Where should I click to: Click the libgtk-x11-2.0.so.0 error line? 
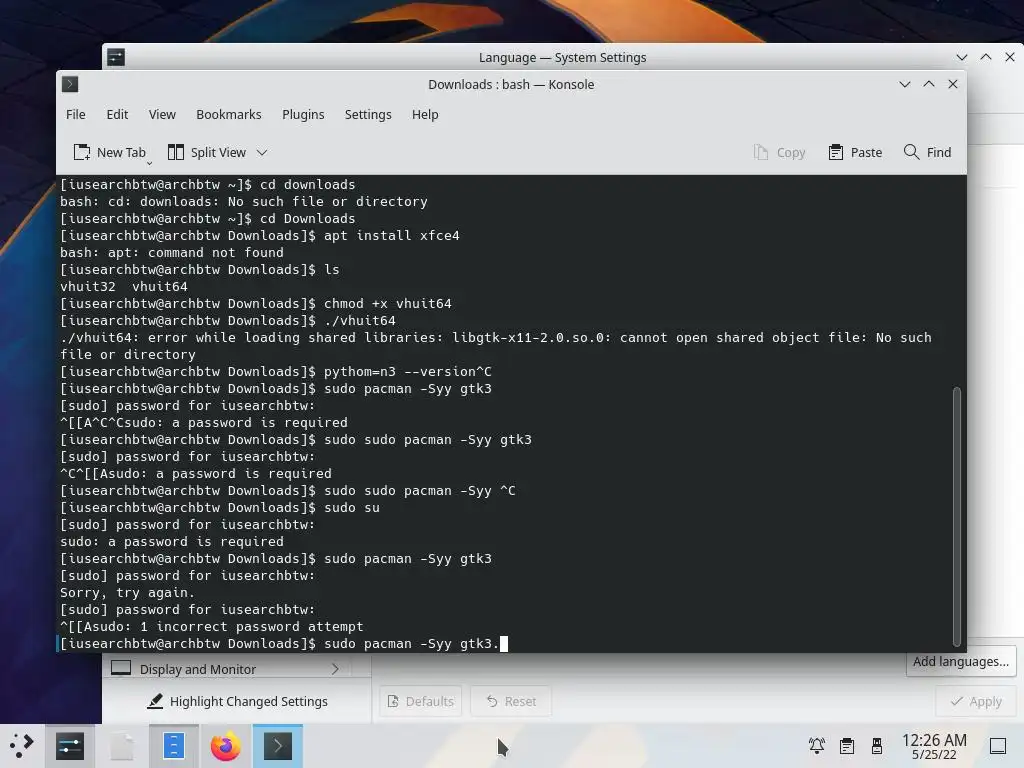point(496,346)
